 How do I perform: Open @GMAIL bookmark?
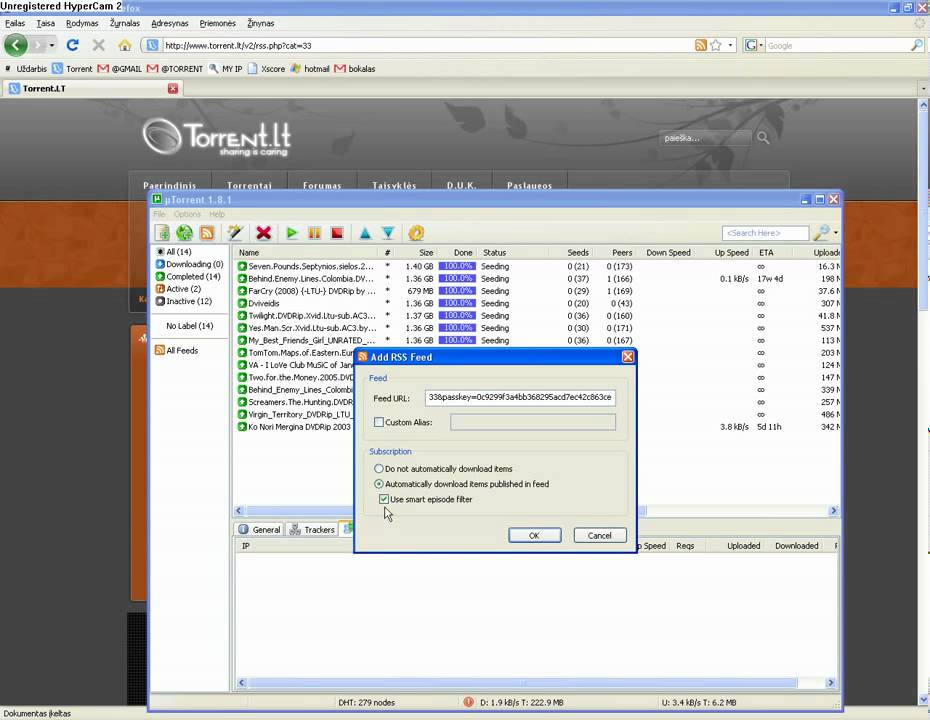click(x=120, y=69)
